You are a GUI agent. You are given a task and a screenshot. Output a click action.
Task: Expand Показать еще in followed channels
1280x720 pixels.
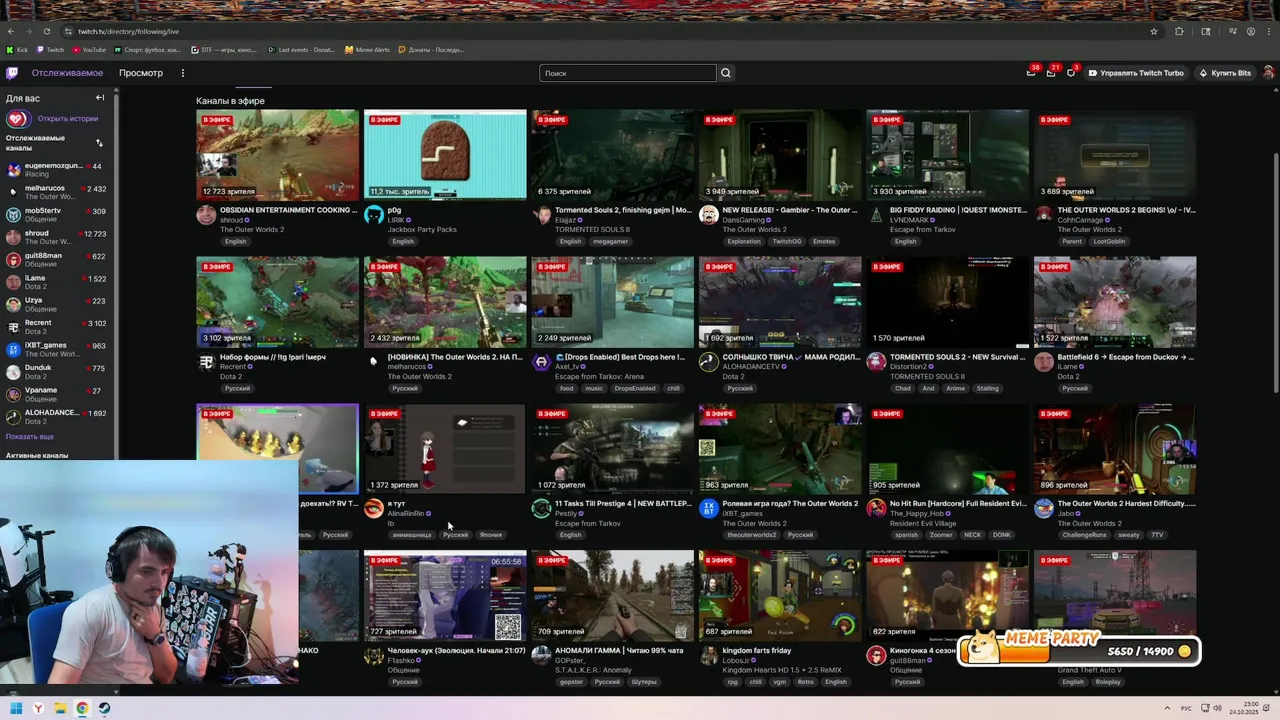30,437
